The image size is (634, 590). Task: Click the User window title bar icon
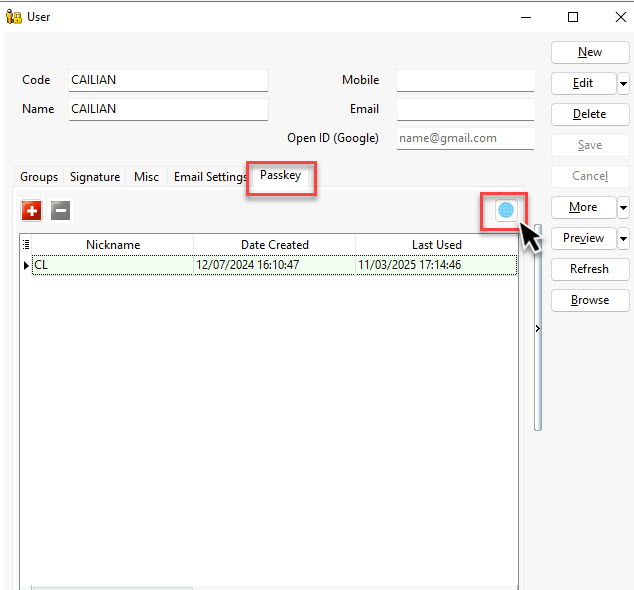pos(14,17)
